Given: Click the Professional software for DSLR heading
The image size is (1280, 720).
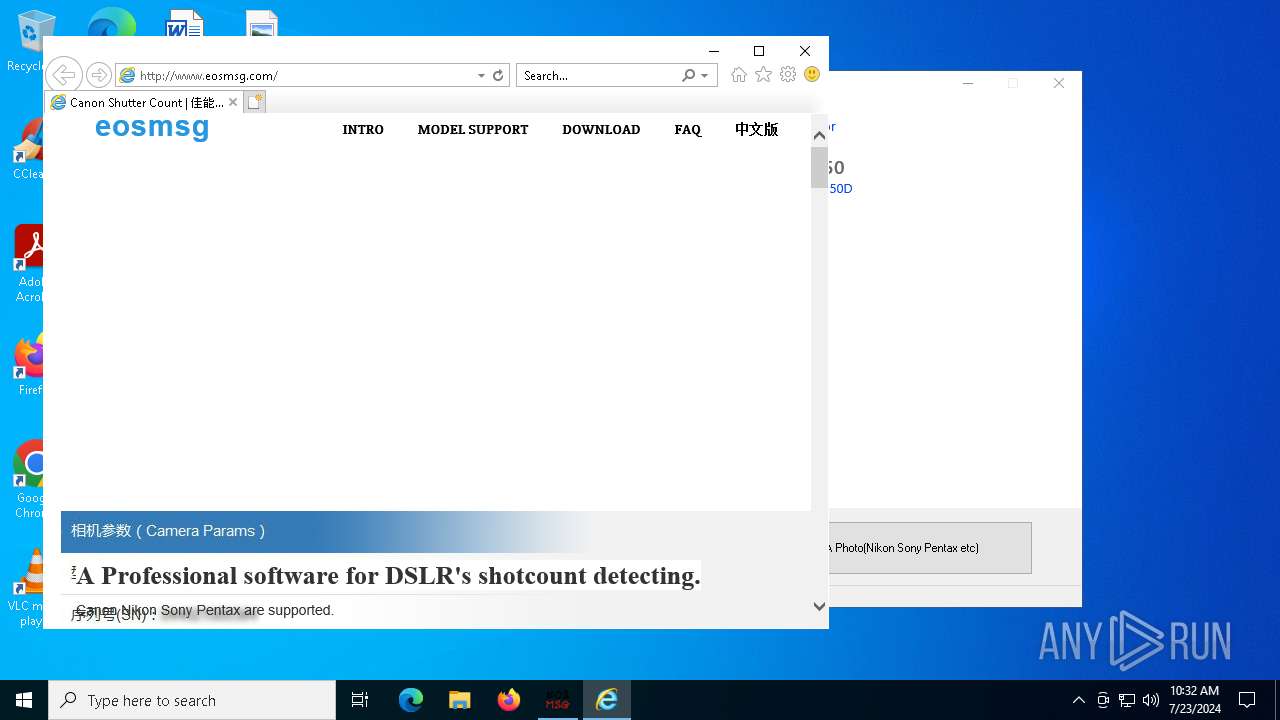Looking at the screenshot, I should point(388,575).
